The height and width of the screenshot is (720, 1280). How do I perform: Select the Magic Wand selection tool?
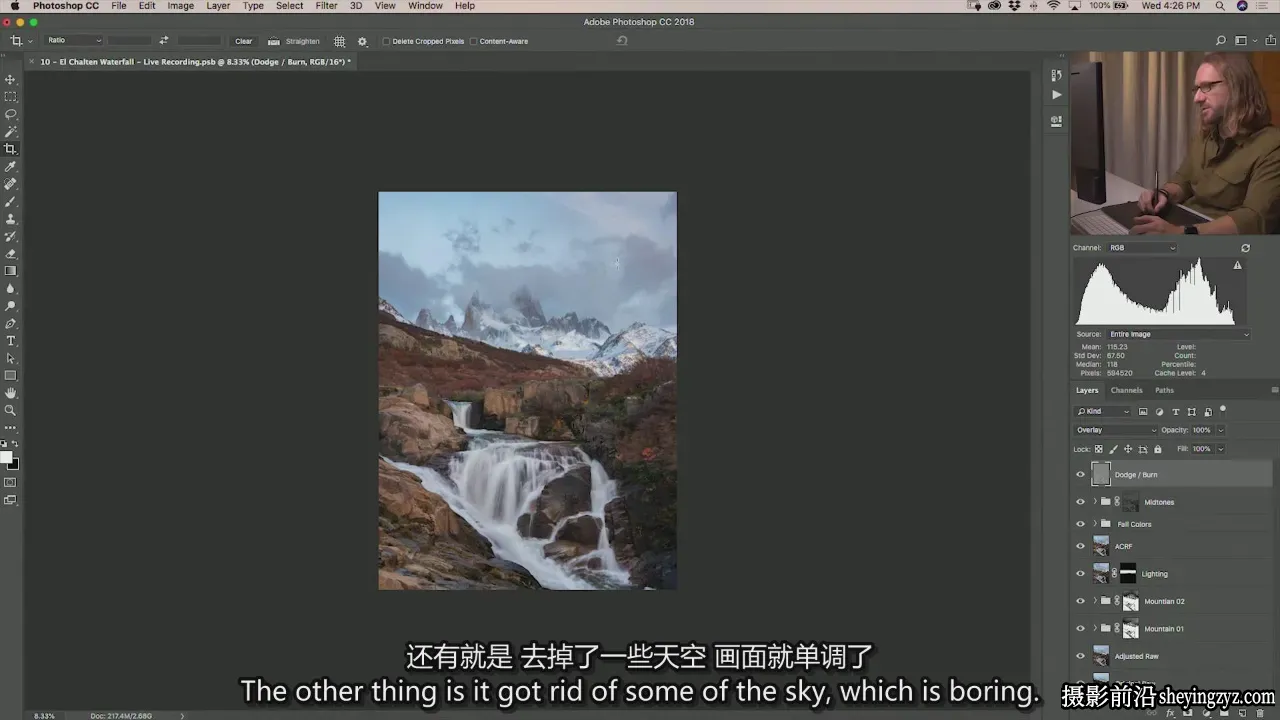pyautogui.click(x=11, y=132)
